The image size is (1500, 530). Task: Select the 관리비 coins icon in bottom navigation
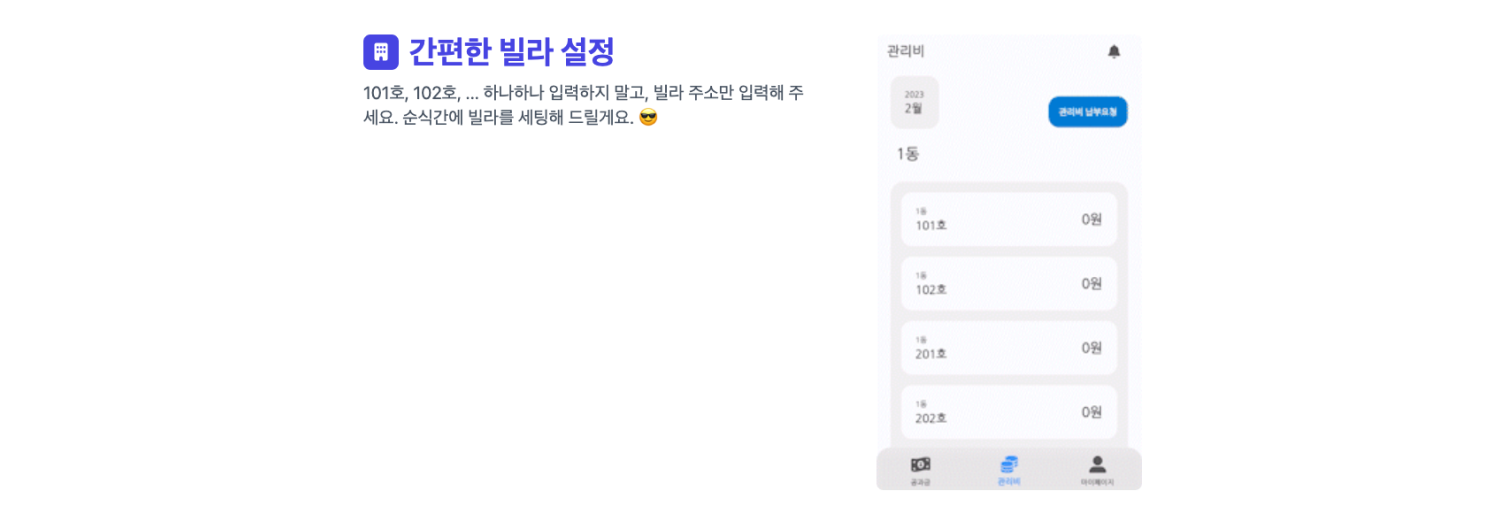(x=1009, y=470)
